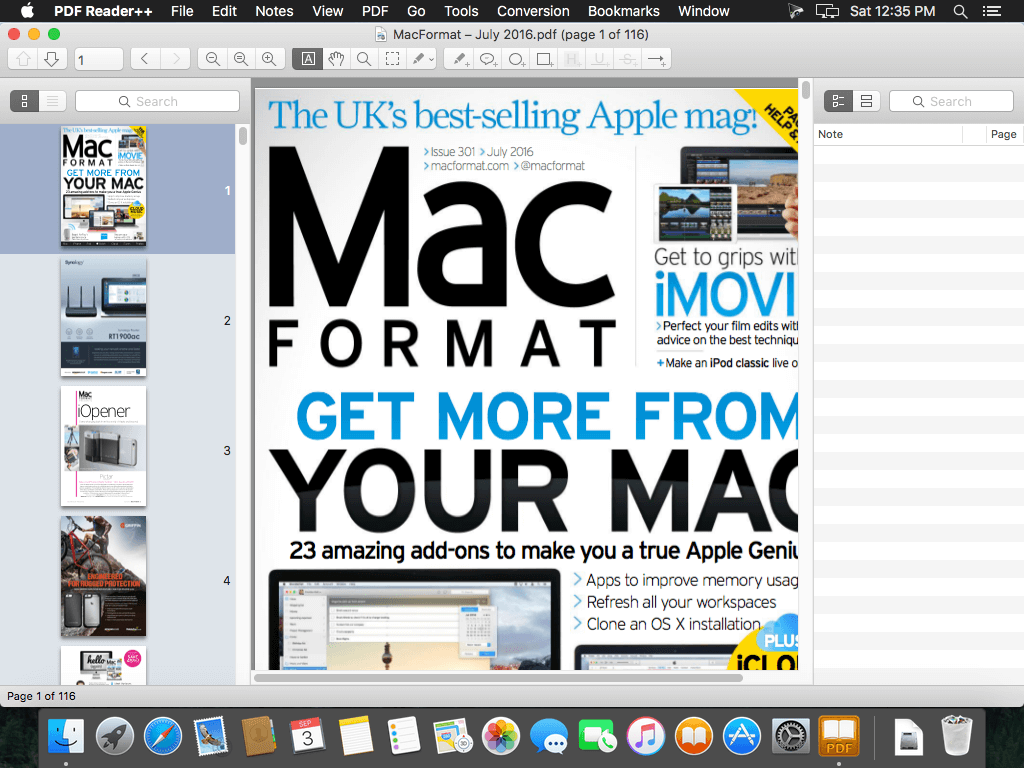Open System Preferences from the Dock
The image size is (1024, 768).
[x=790, y=736]
